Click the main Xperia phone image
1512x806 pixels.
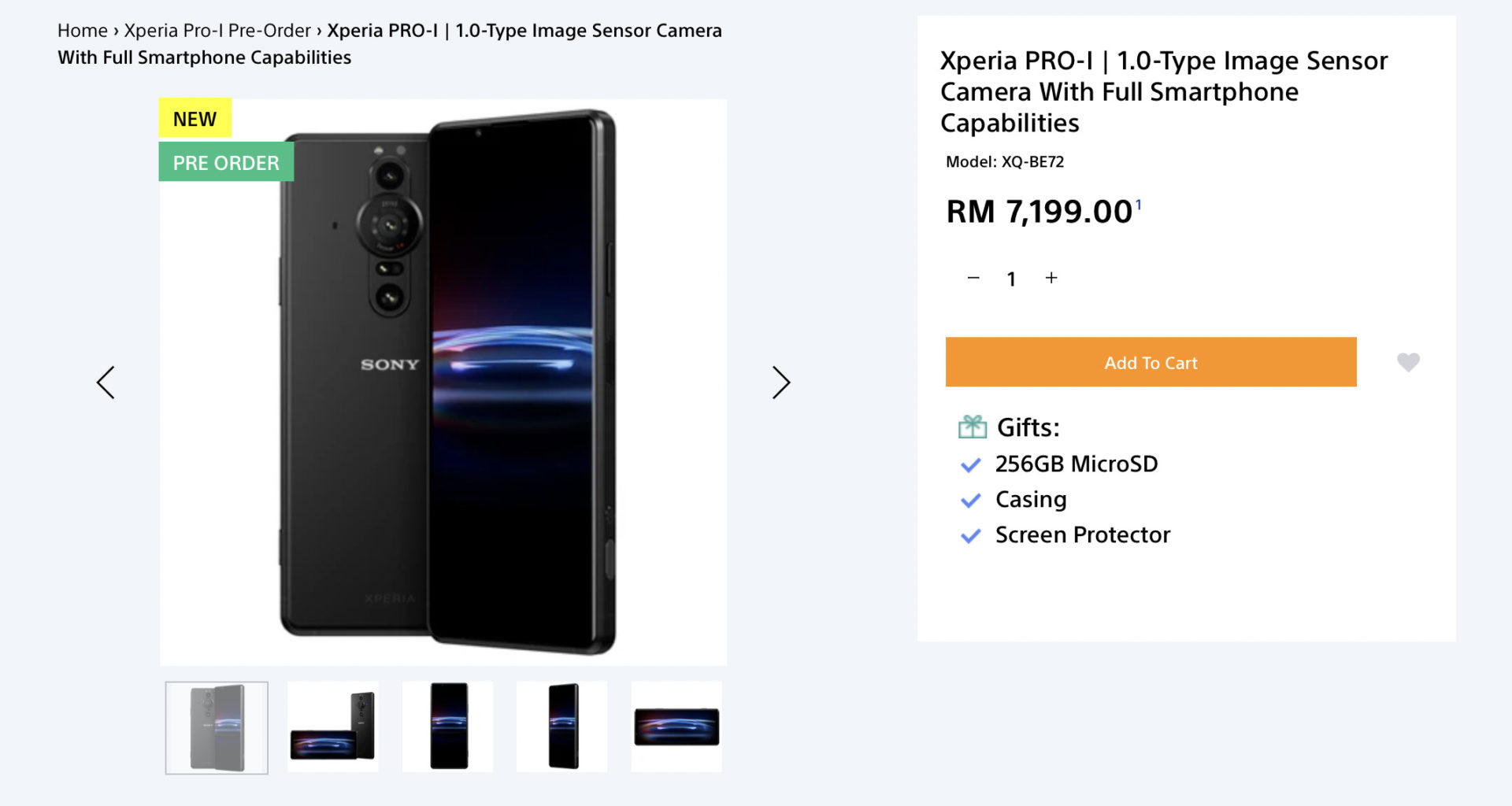pos(443,383)
